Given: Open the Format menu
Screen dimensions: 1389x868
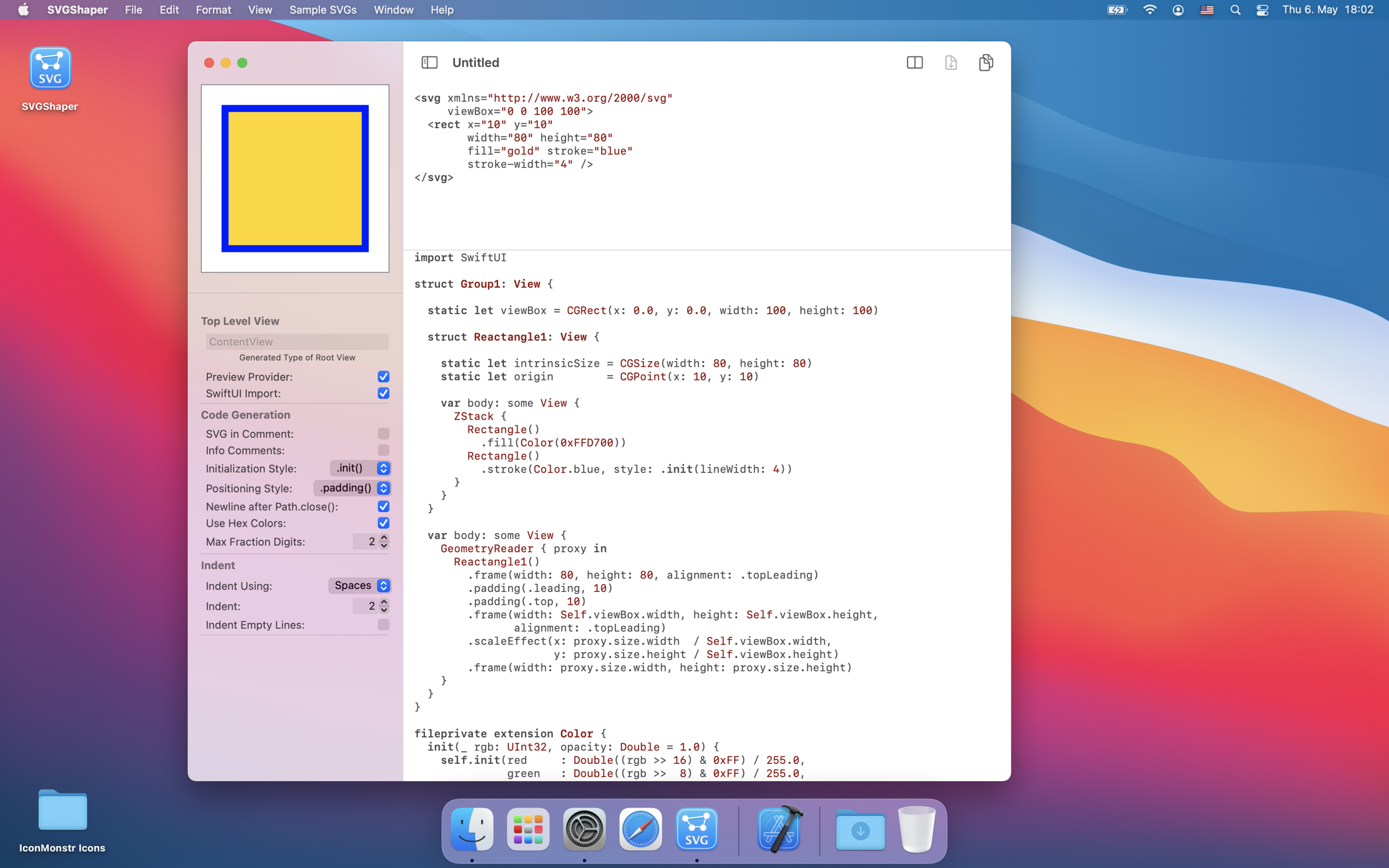Looking at the screenshot, I should click(x=213, y=10).
